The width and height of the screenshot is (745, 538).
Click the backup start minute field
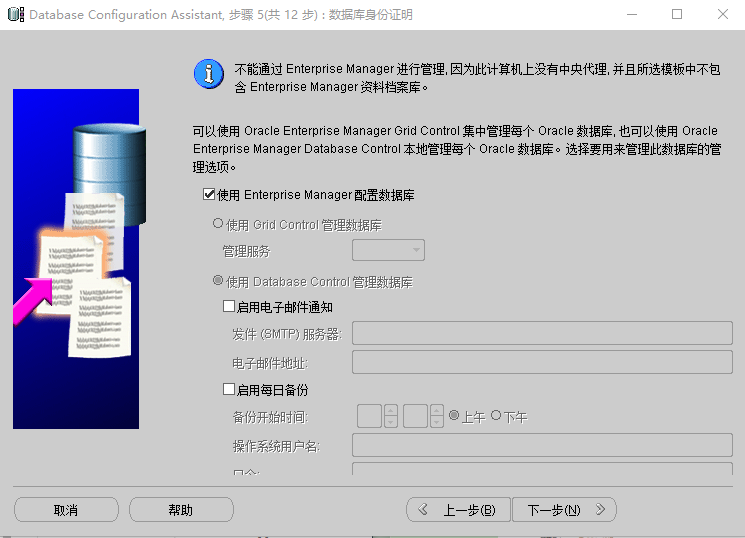click(x=415, y=416)
